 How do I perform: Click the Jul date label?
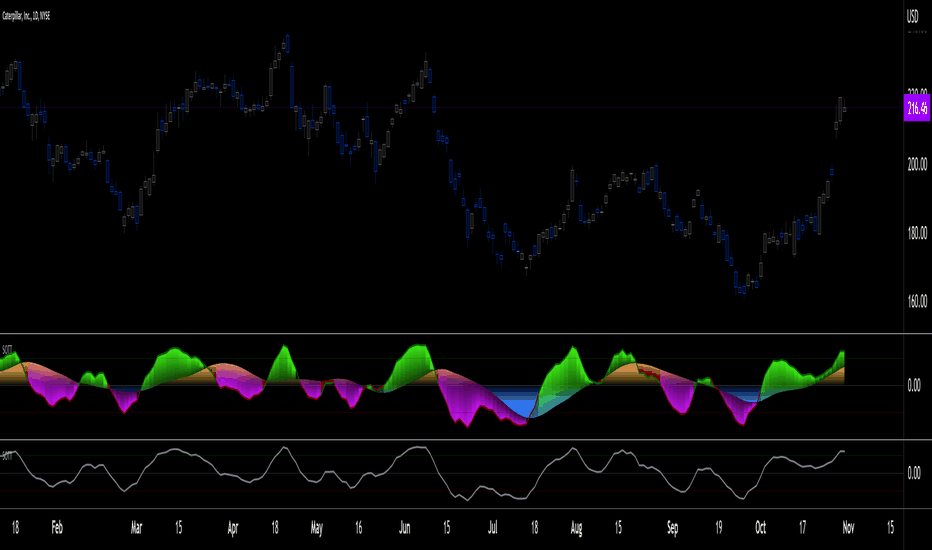tap(493, 527)
